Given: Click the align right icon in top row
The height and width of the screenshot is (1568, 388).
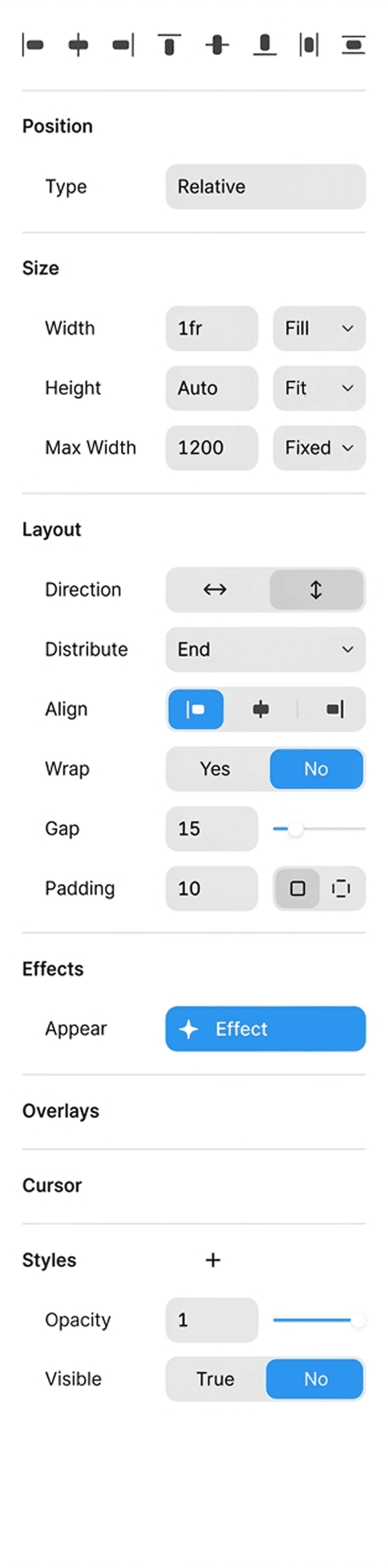Looking at the screenshot, I should (123, 45).
